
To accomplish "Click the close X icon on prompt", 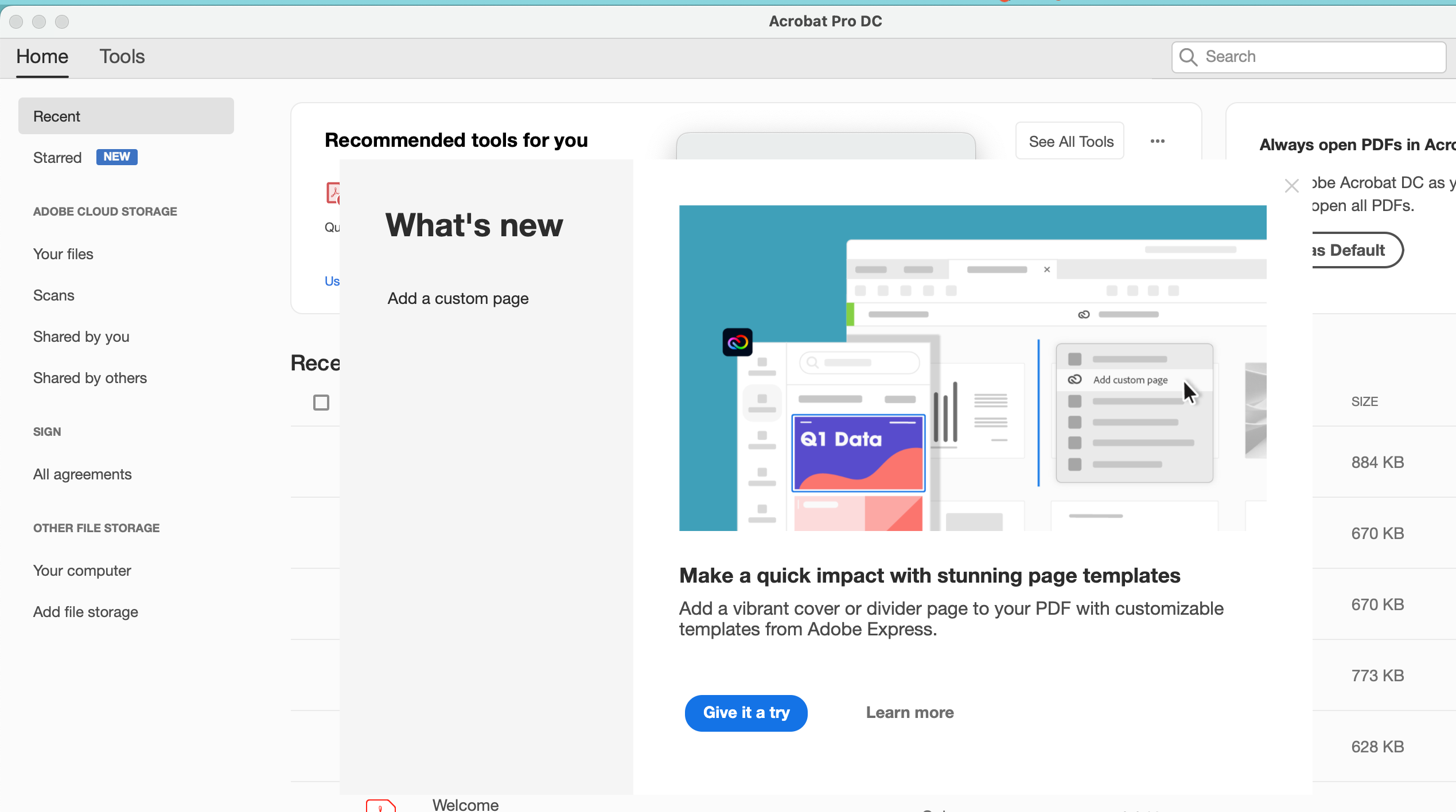I will (x=1291, y=184).
